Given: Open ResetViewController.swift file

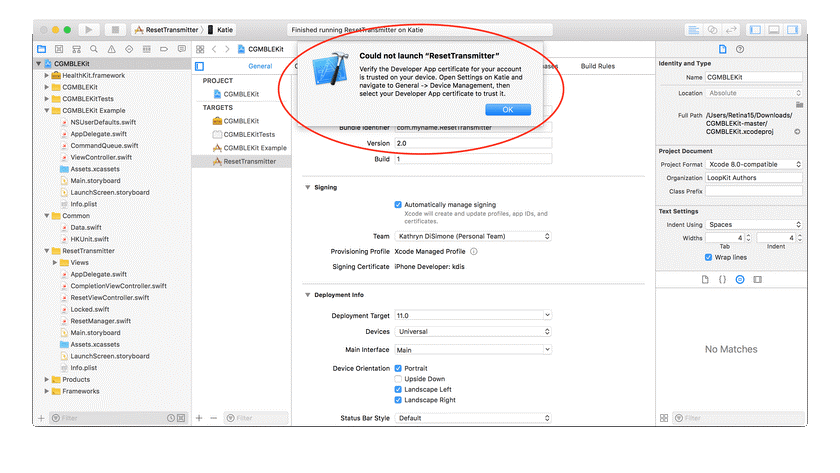Looking at the screenshot, I should (110, 298).
